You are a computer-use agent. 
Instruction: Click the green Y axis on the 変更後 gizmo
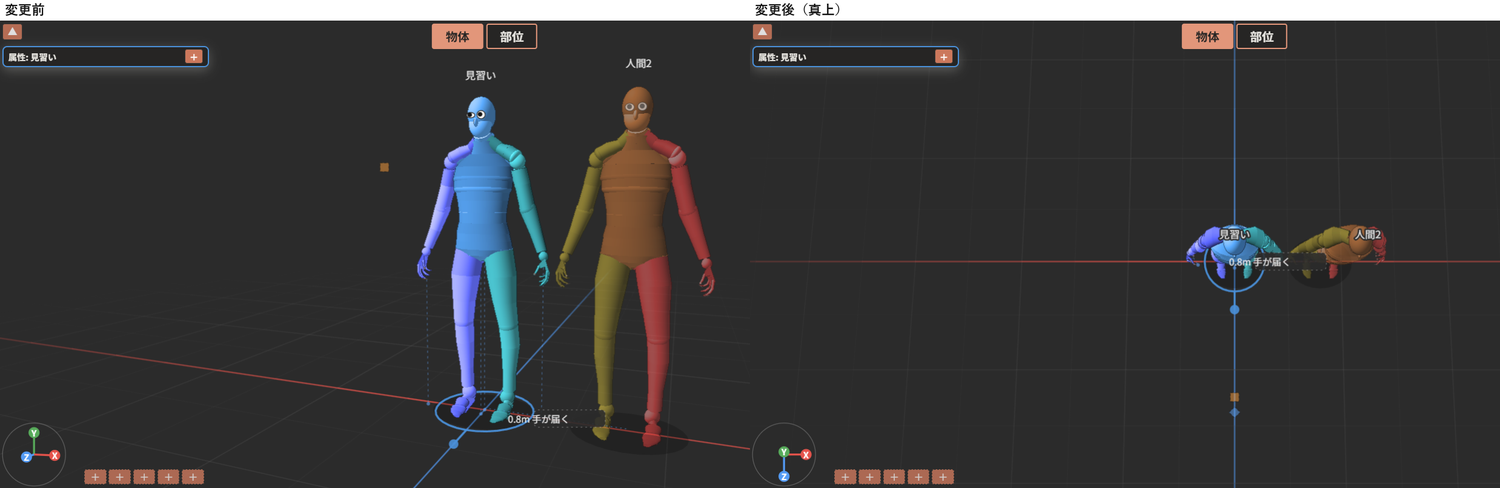coord(785,451)
